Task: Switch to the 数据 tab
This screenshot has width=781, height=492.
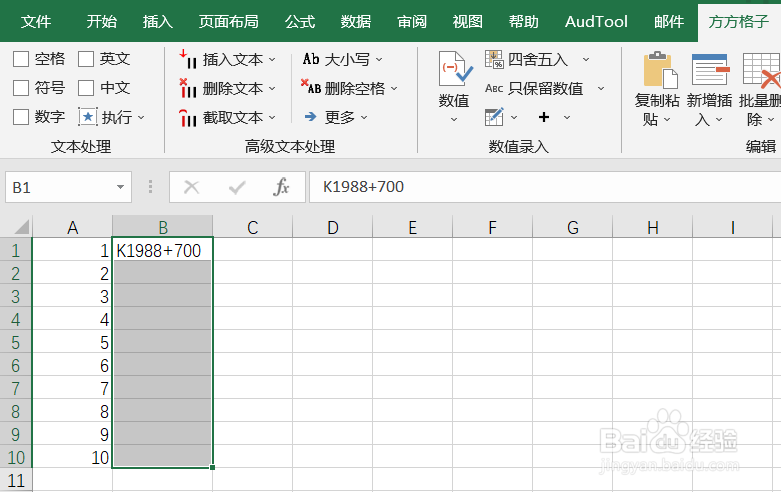Action: coord(356,21)
